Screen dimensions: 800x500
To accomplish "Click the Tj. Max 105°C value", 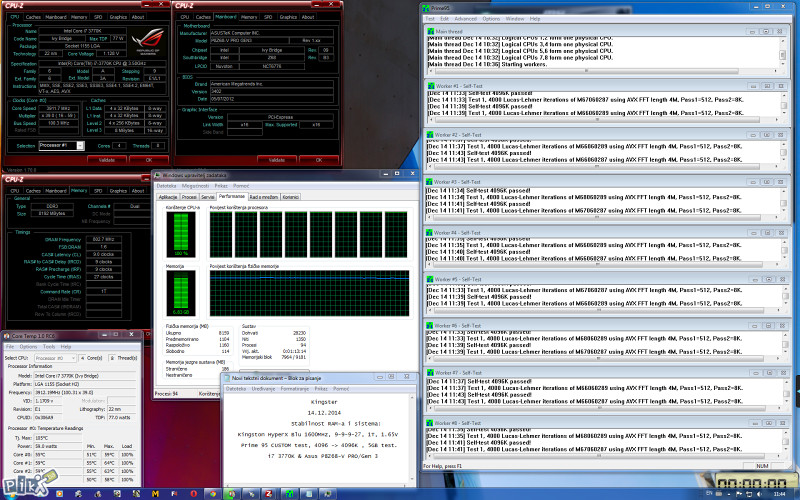I will [58, 438].
